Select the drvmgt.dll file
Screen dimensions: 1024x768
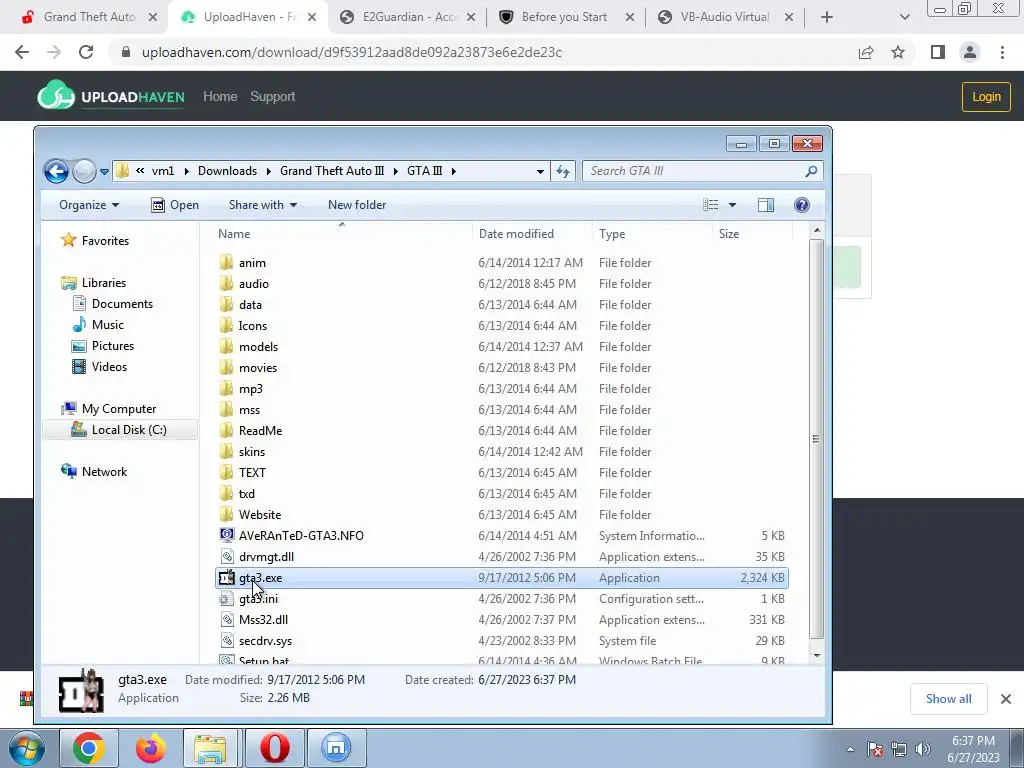[x=502, y=556]
